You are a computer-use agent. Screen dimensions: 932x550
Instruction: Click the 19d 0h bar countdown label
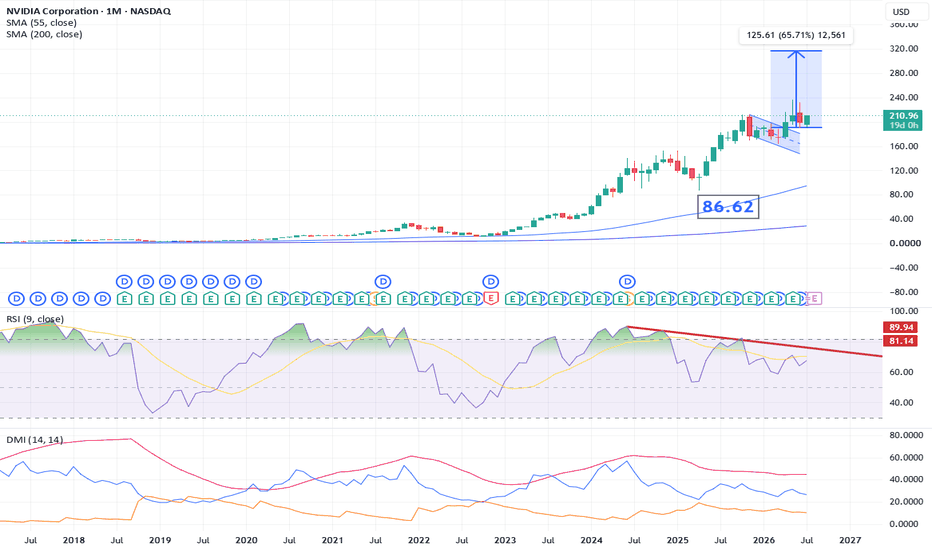903,125
